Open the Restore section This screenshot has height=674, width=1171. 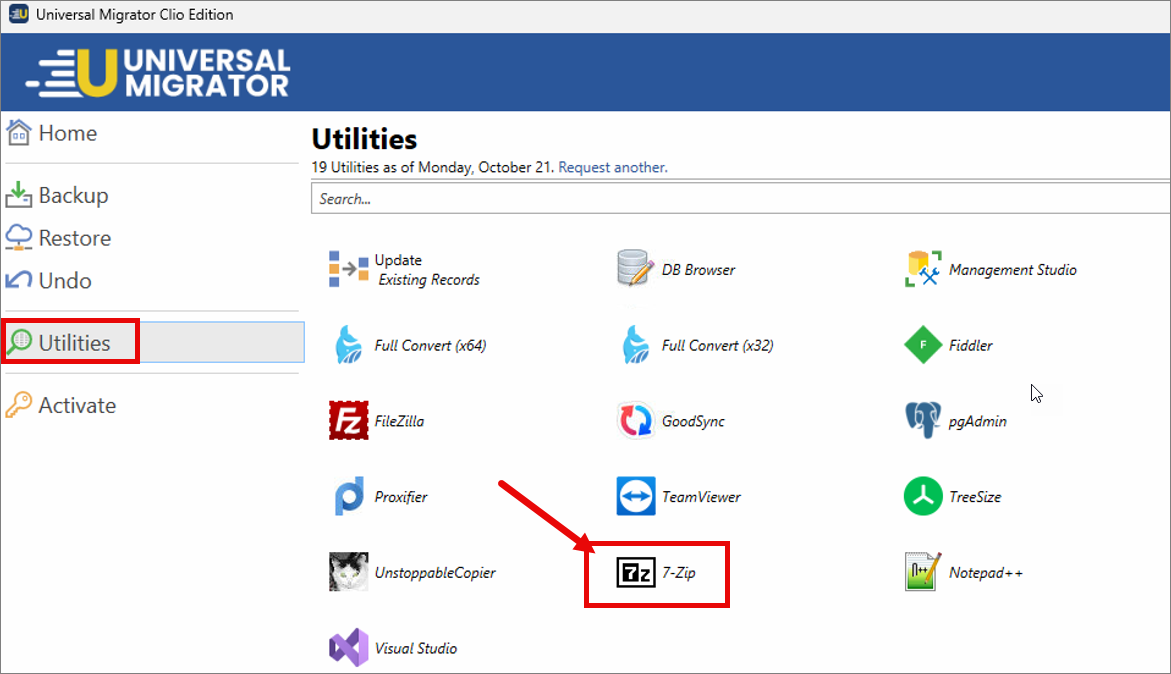point(75,237)
